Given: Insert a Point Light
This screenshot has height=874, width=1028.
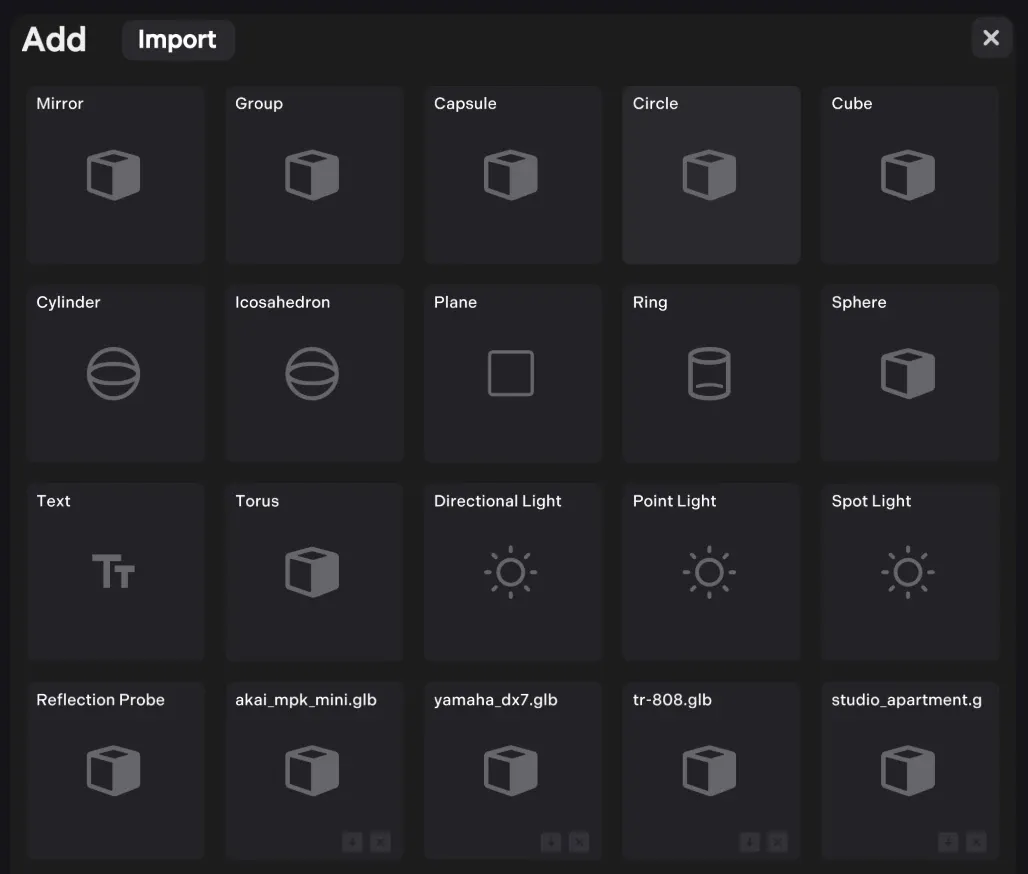Looking at the screenshot, I should (x=710, y=572).
